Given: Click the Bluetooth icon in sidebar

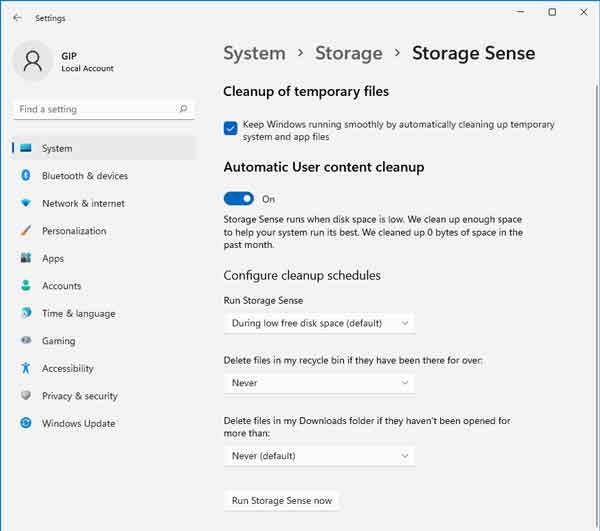Looking at the screenshot, I should 26,176.
